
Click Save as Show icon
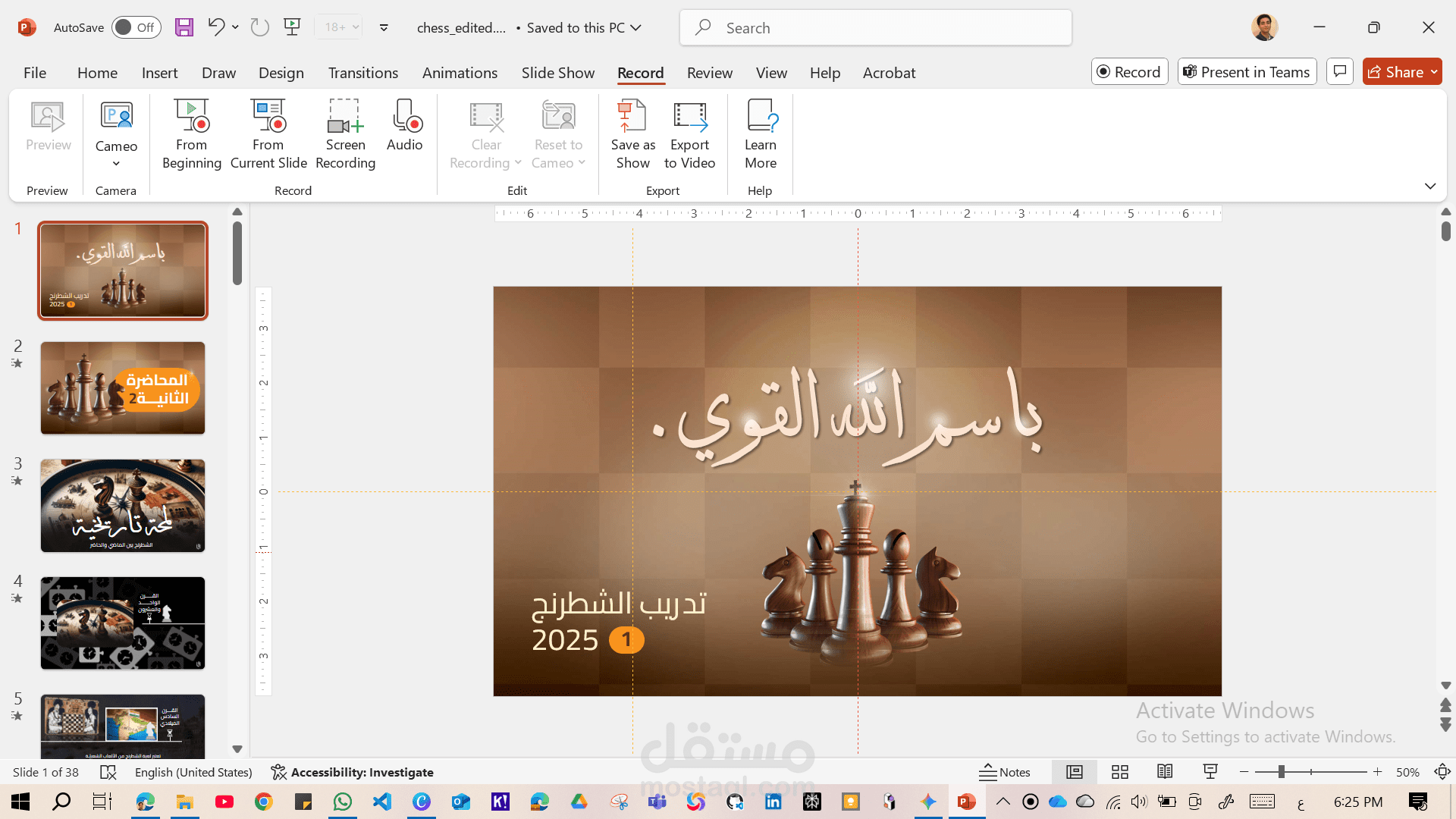pos(632,117)
